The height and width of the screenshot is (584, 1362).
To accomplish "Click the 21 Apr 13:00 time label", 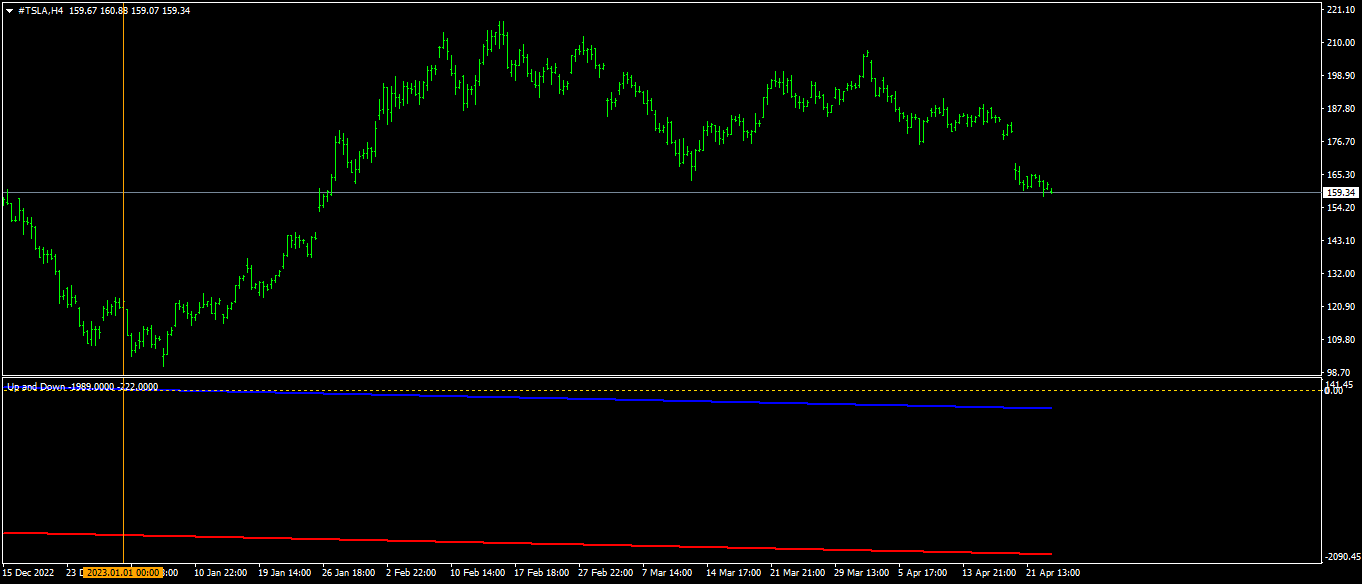I will (x=1053, y=573).
